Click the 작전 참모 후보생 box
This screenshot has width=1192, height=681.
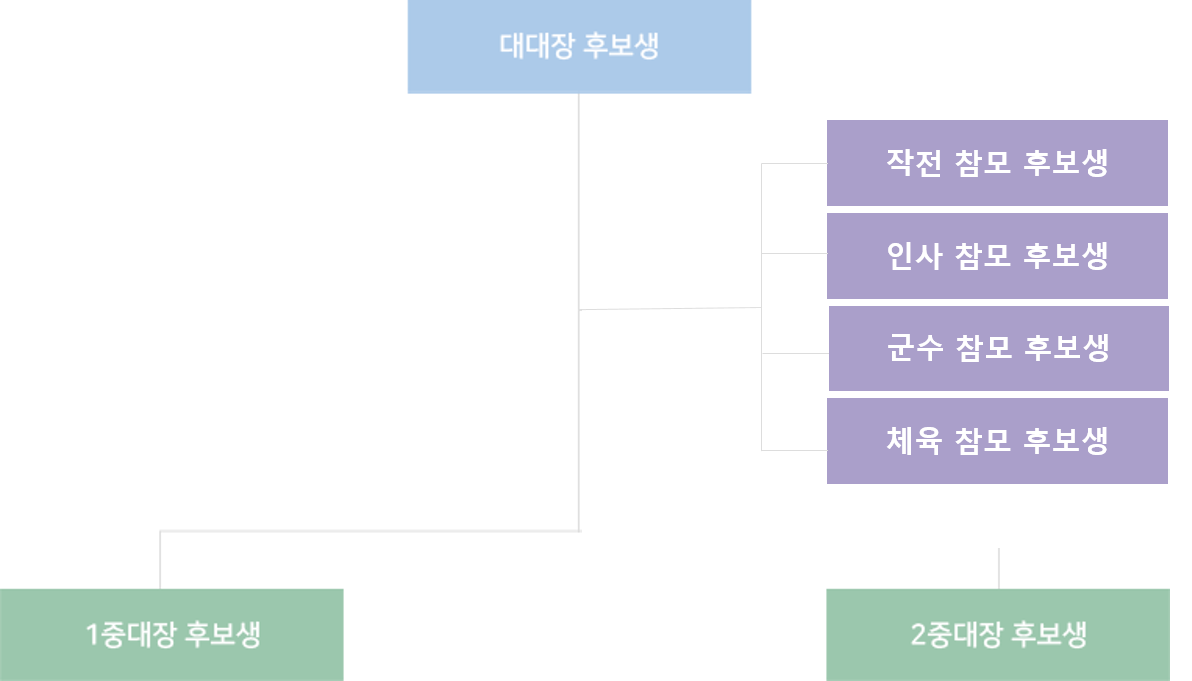pos(997,163)
